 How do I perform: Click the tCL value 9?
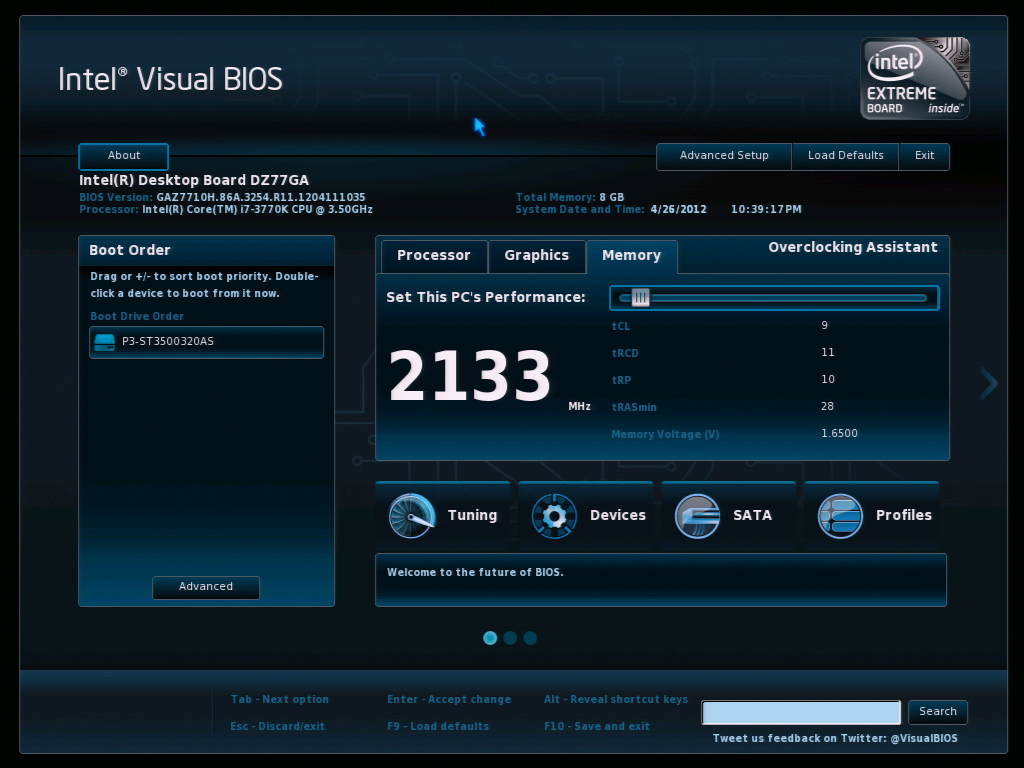click(825, 325)
